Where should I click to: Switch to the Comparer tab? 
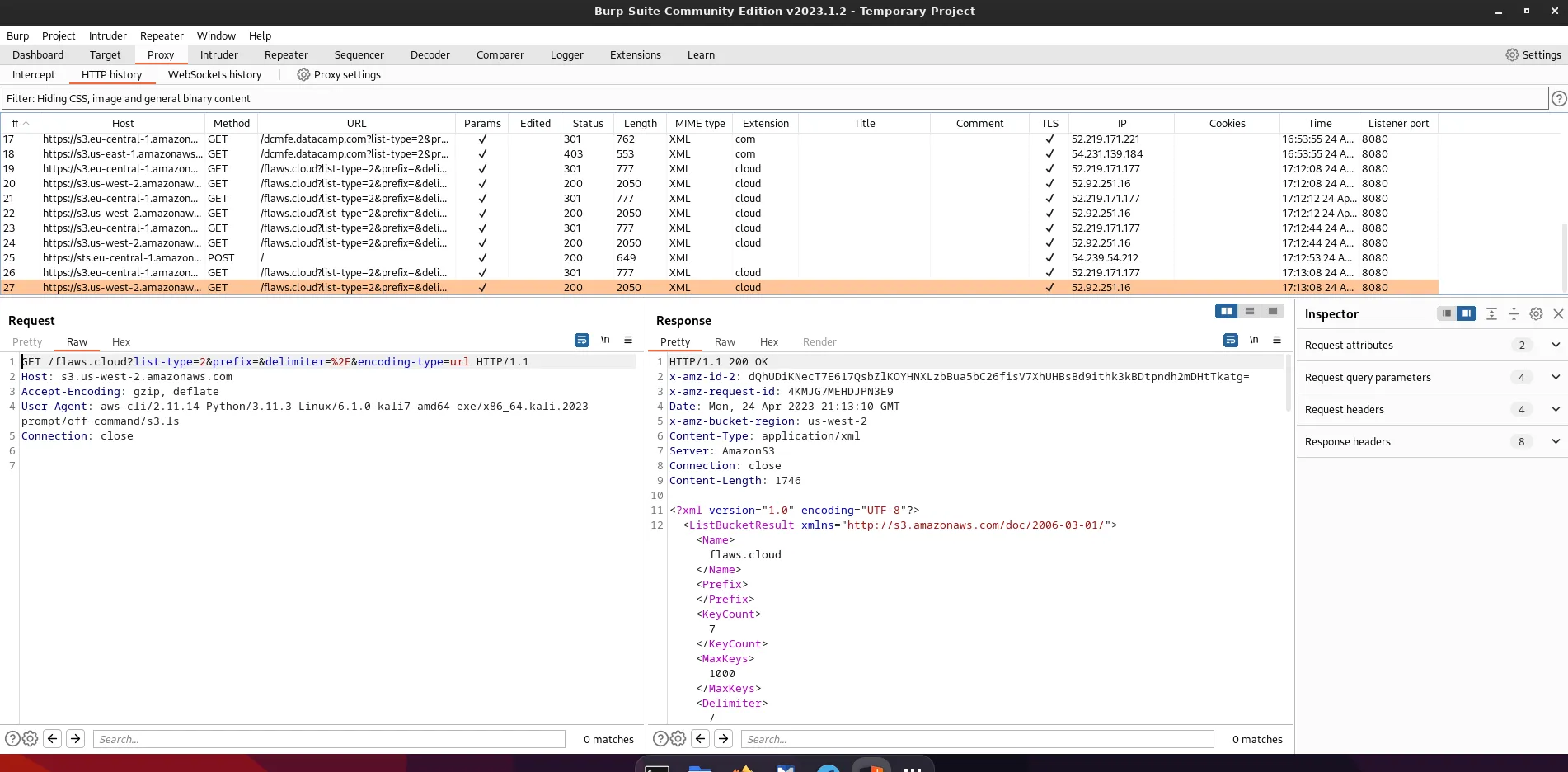(x=500, y=54)
